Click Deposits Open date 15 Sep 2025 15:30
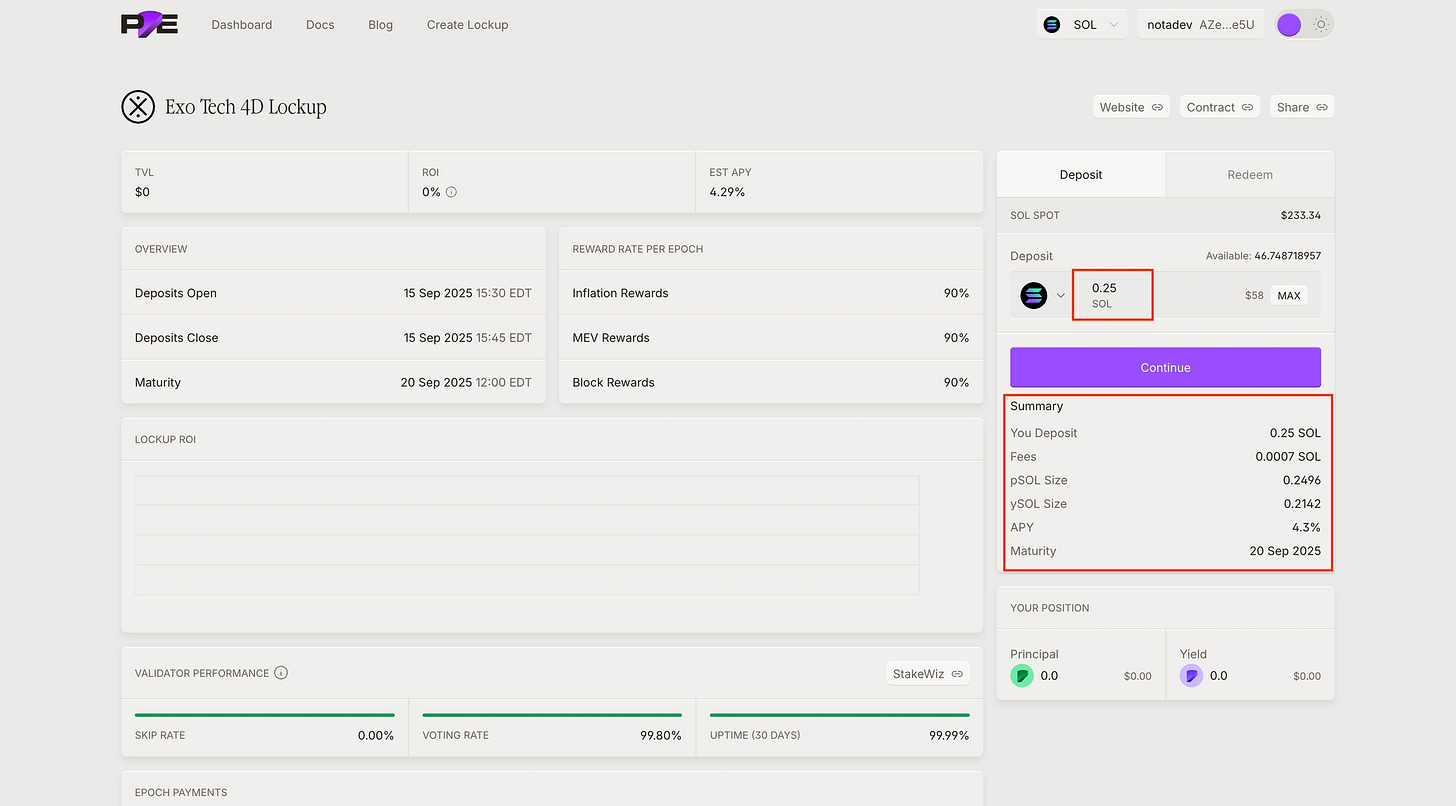 [468, 293]
